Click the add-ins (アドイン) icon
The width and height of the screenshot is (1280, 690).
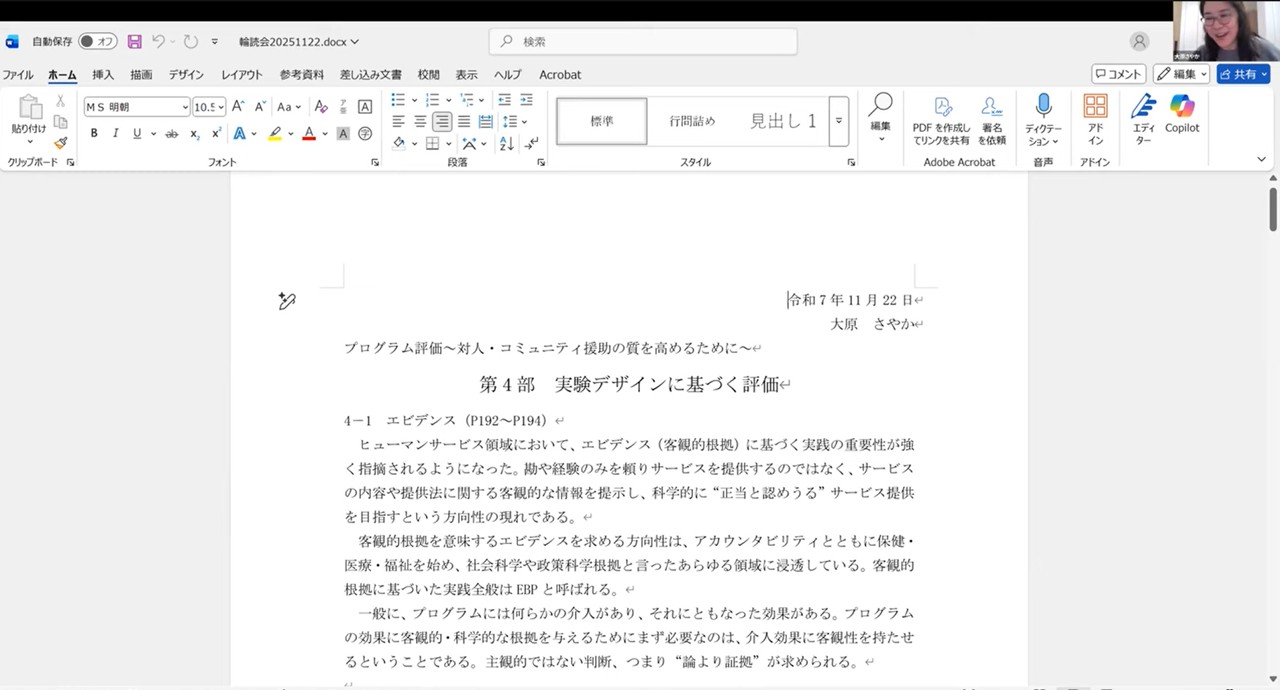pyautogui.click(x=1095, y=115)
